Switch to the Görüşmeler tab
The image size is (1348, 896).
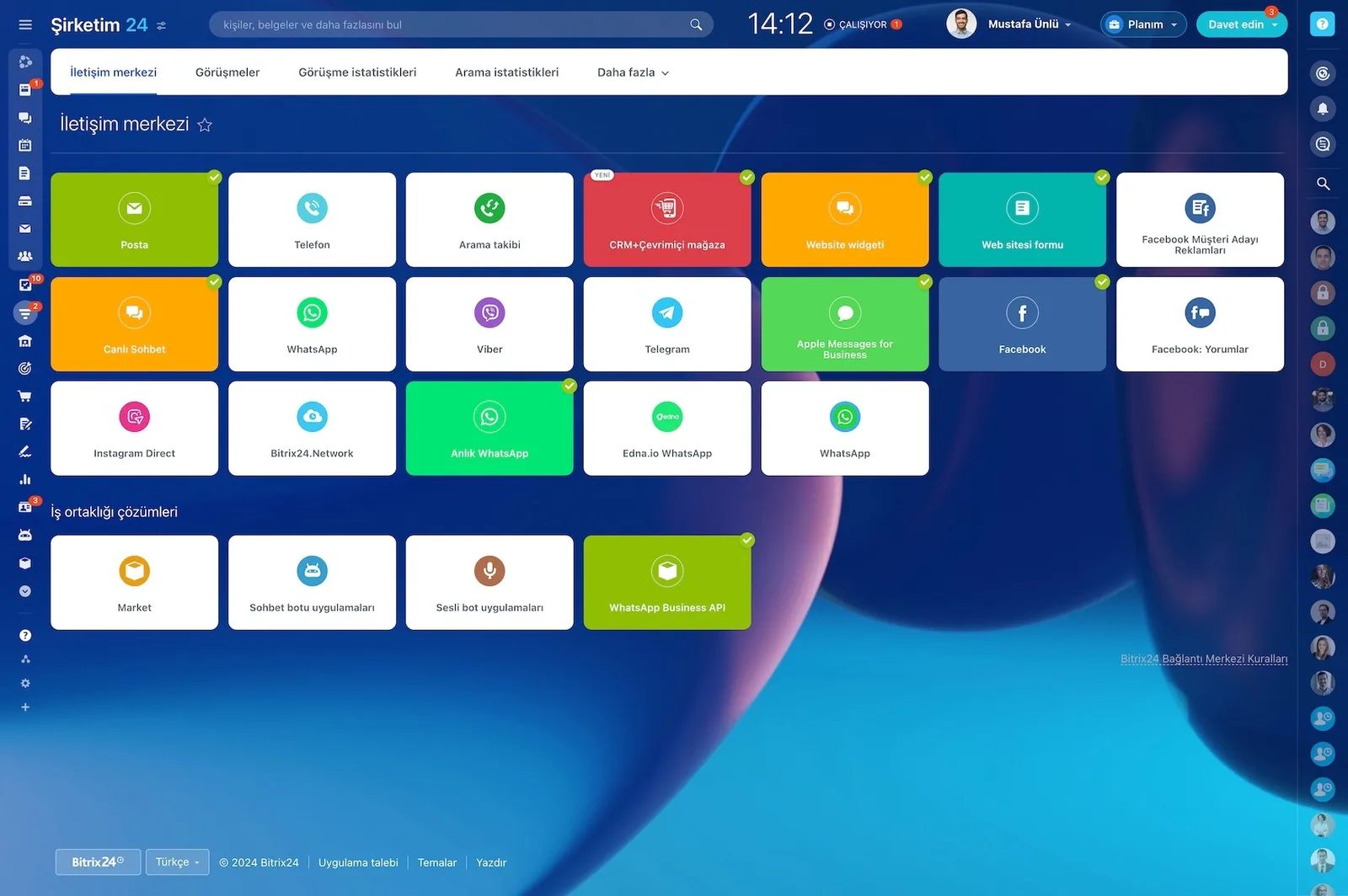(227, 72)
